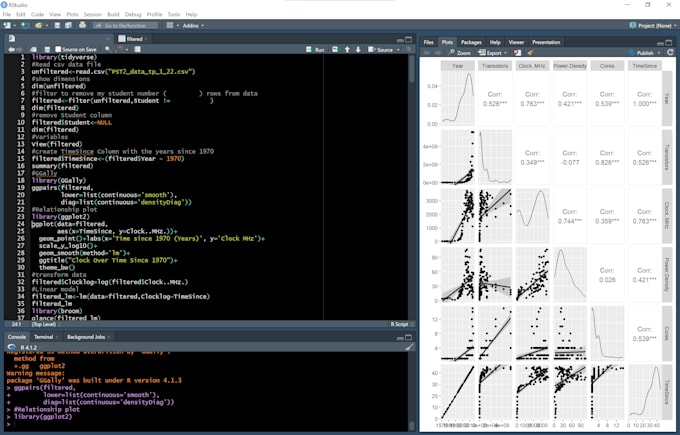Expand Export dropdown in Plots pane
This screenshot has width=680, height=435.
click(505, 53)
